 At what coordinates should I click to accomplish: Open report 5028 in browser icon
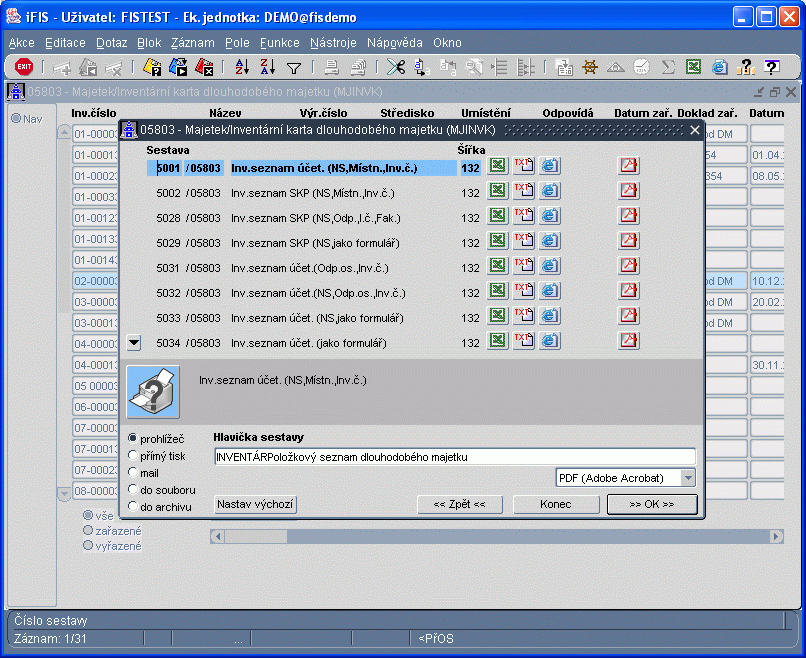tap(549, 215)
